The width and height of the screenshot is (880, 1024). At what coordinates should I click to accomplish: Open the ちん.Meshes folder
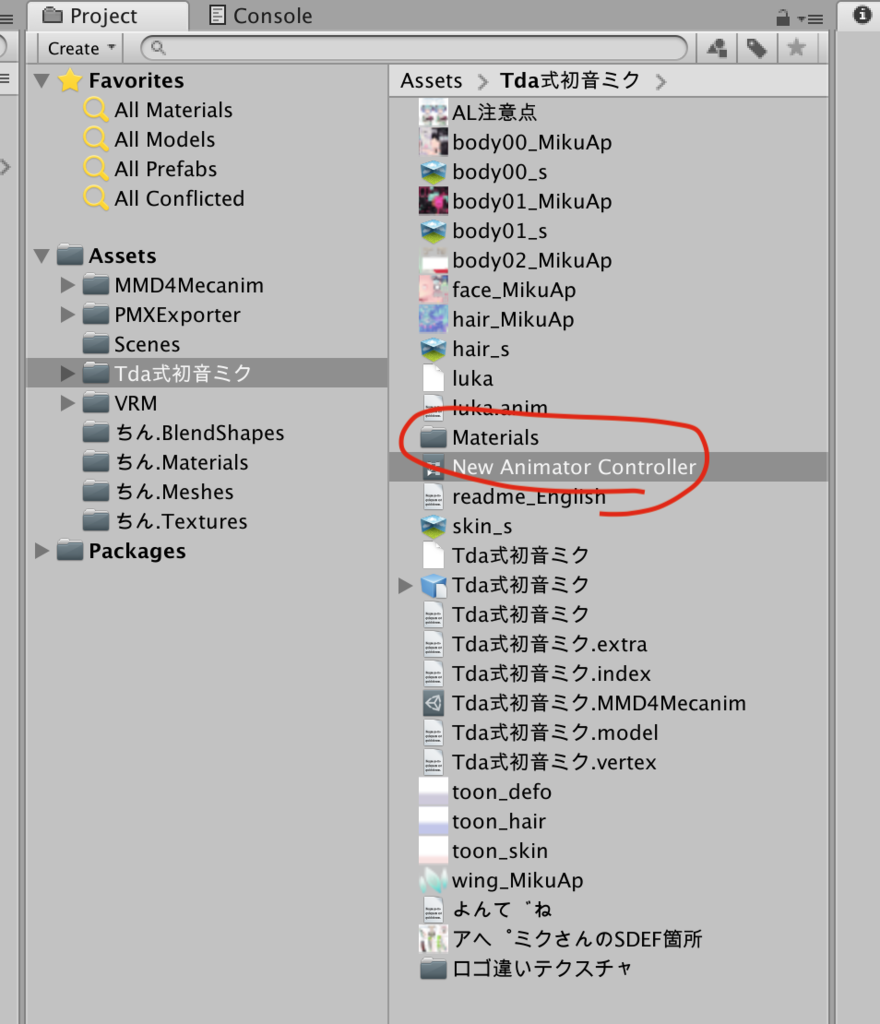pyautogui.click(x=174, y=492)
